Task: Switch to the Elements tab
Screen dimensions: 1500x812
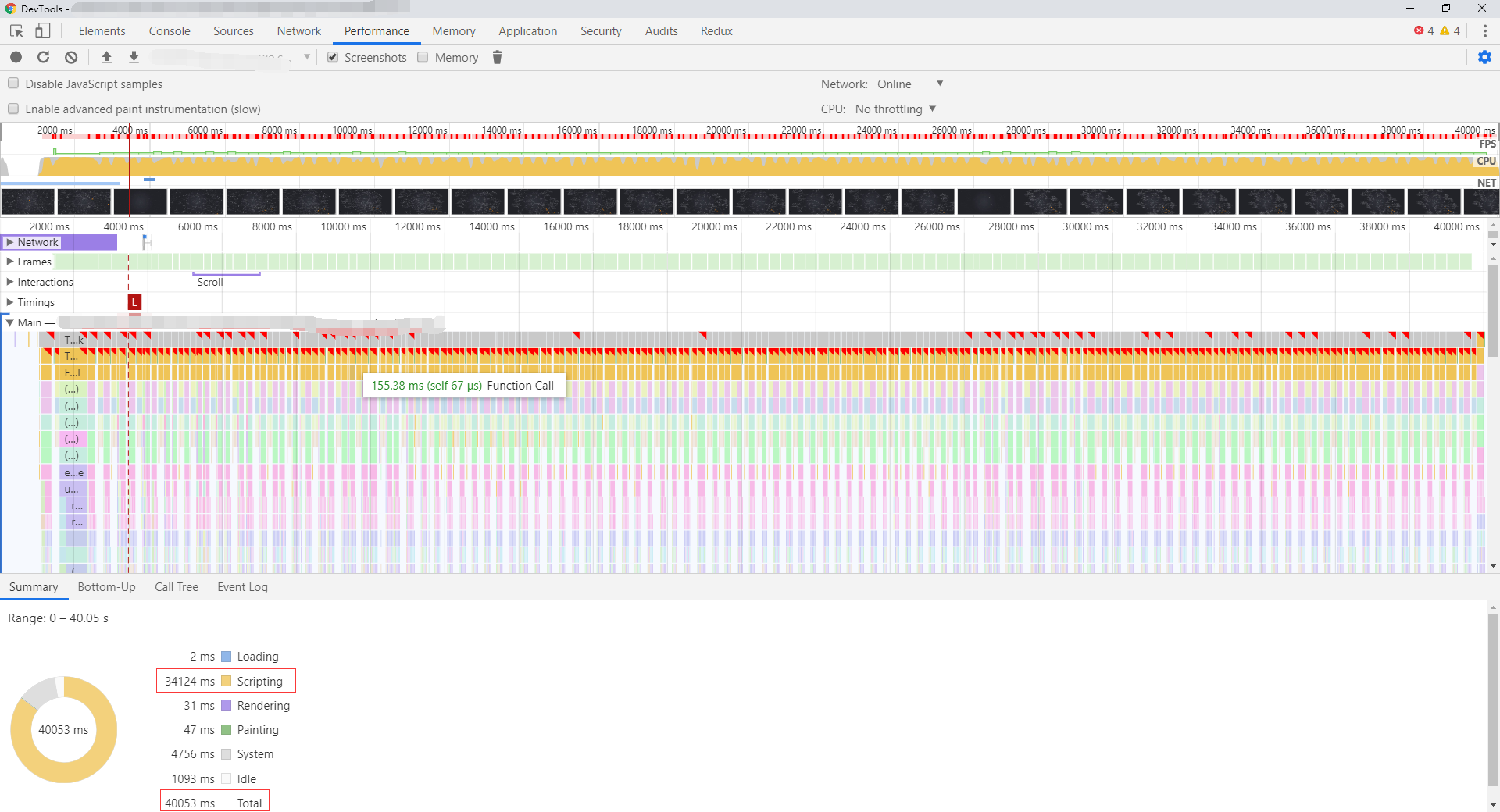Action: click(x=102, y=31)
